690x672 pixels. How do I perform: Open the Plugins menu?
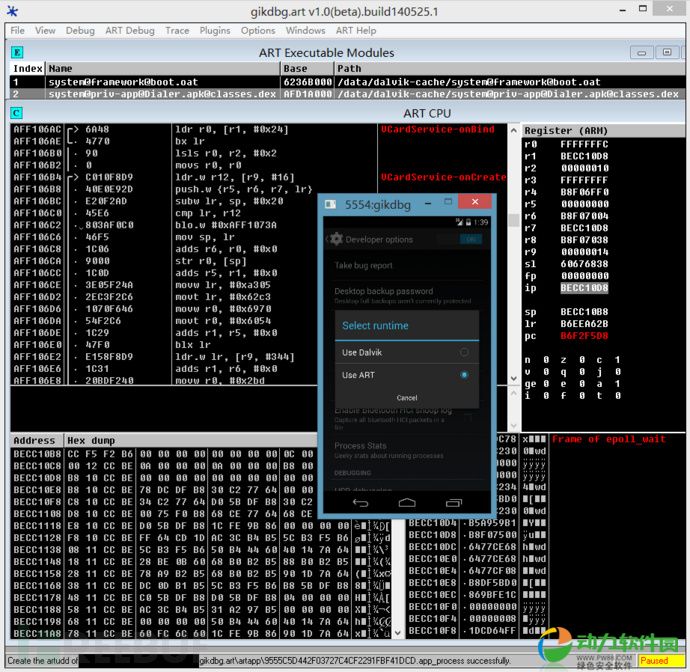click(215, 31)
